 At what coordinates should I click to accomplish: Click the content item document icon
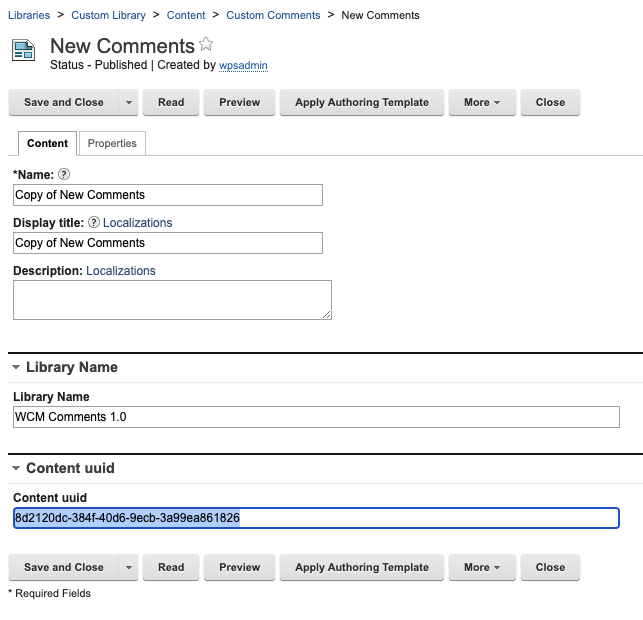point(23,50)
